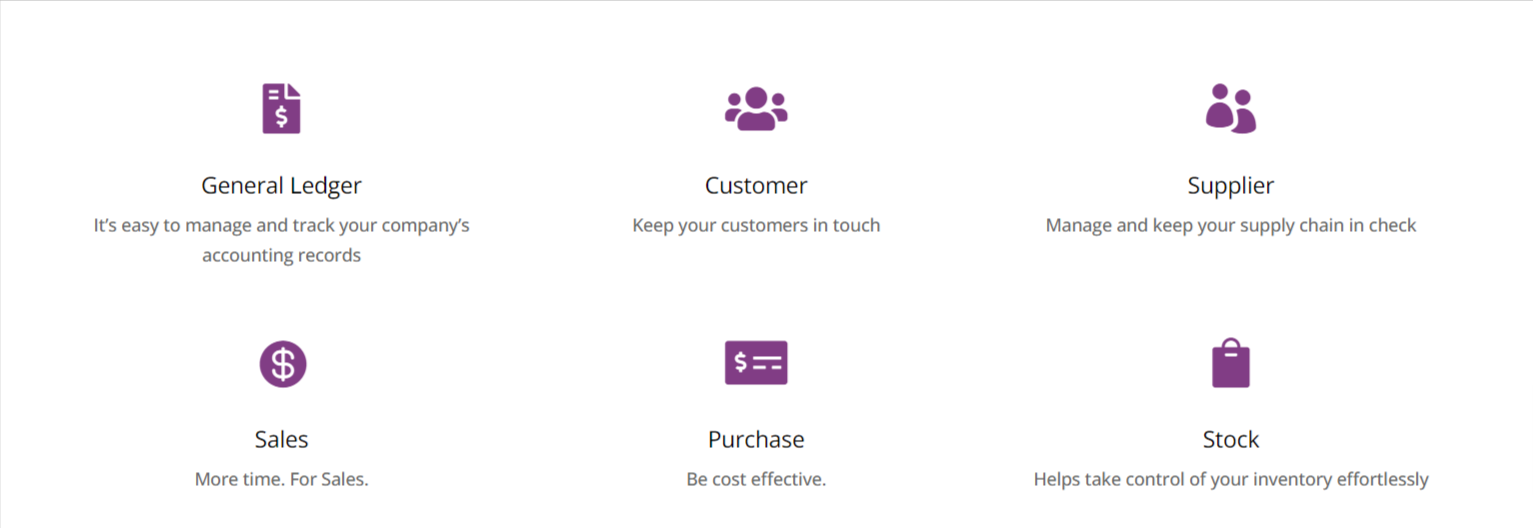Click 'Manage and keep your supply chain' description
Viewport: 1533px width, 528px height.
(x=1231, y=226)
